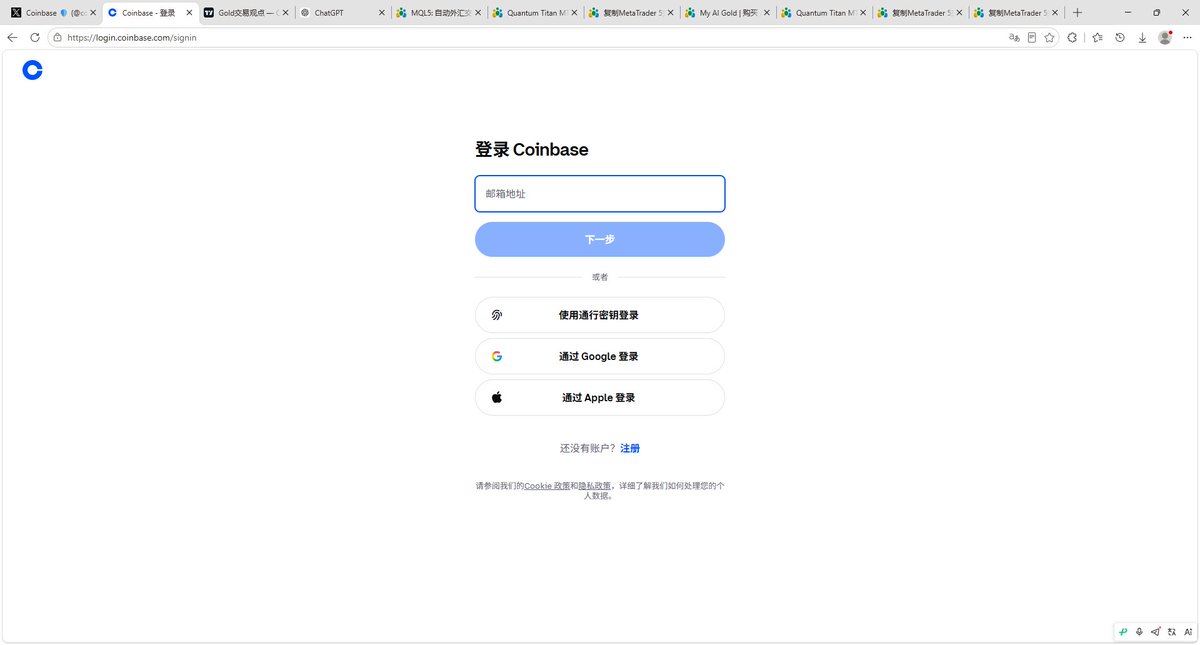Click the 或者 divider label
The width and height of the screenshot is (1200, 645).
coord(600,277)
